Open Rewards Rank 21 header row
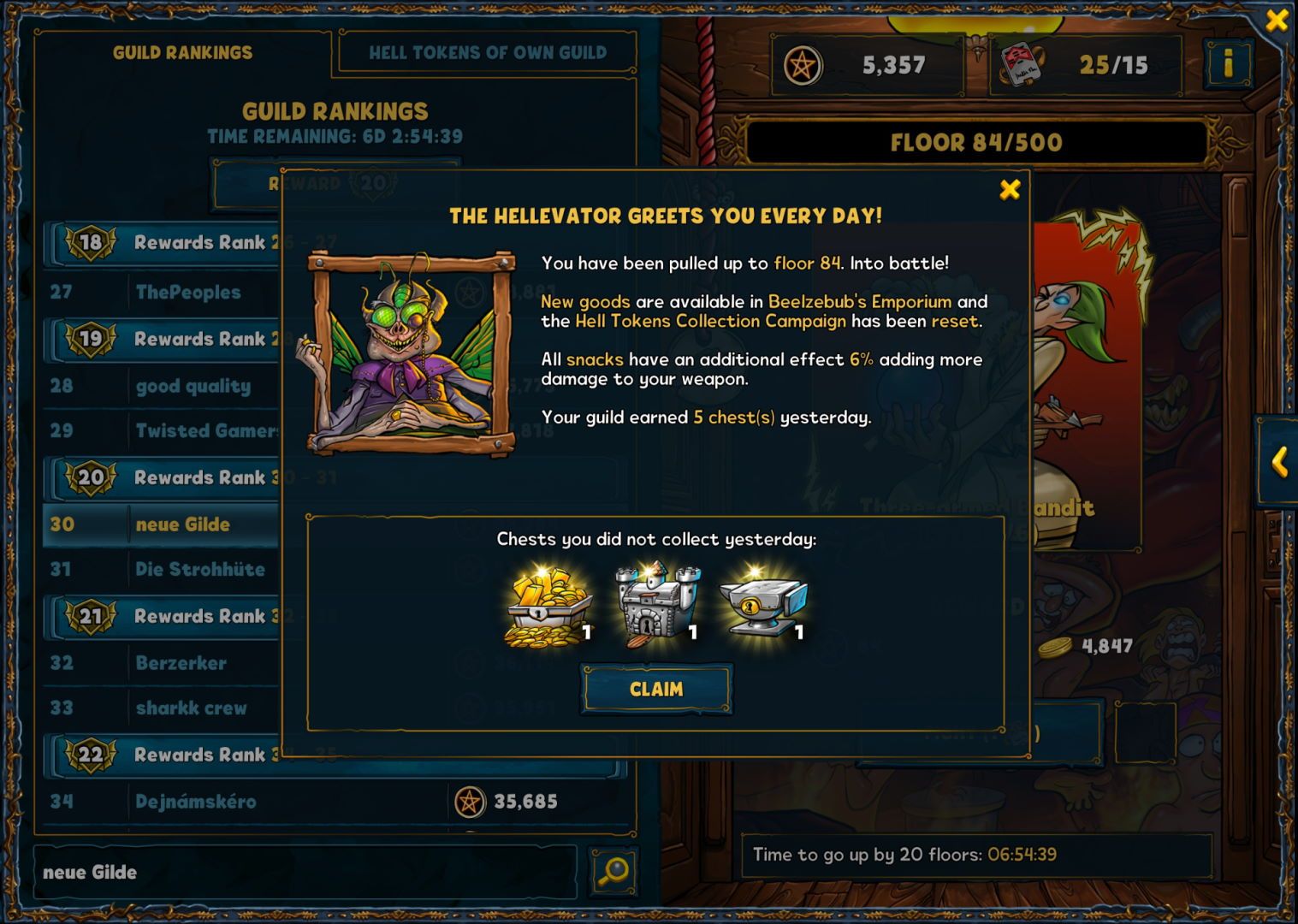 click(x=163, y=616)
